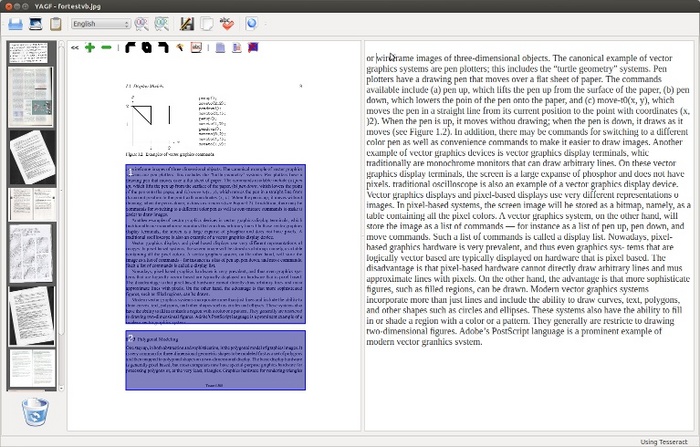Run the abc spell check
This screenshot has width=700, height=447.
[x=227, y=24]
